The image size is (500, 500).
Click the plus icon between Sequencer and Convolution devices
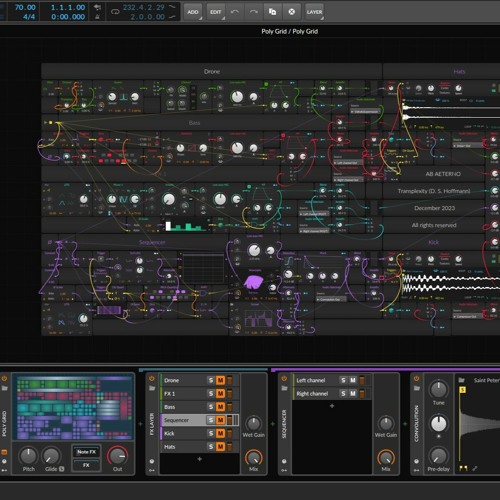pyautogui.click(x=405, y=424)
